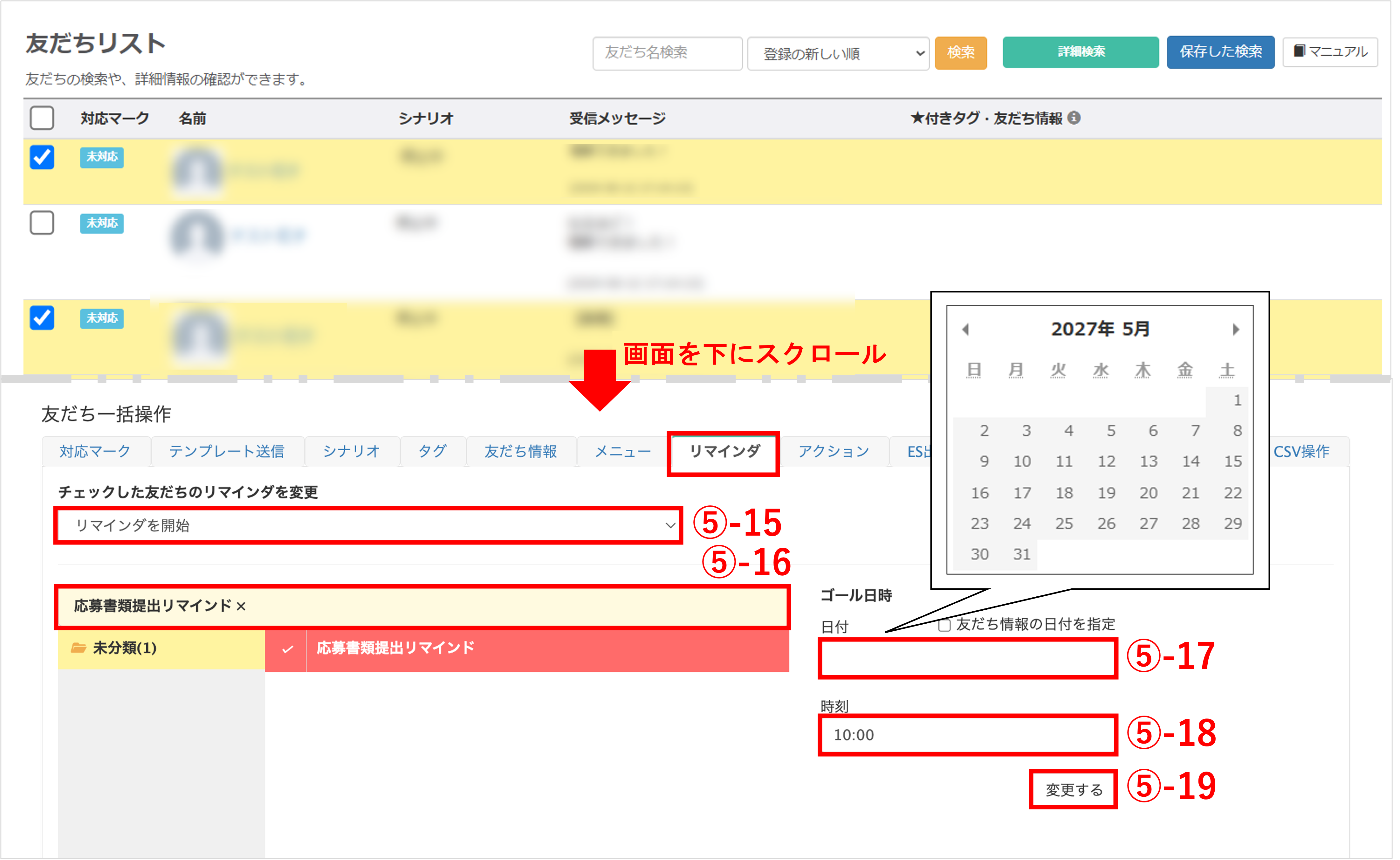This screenshot has width=1400, height=860.
Task: Click the orange 検索 button
Action: point(961,52)
